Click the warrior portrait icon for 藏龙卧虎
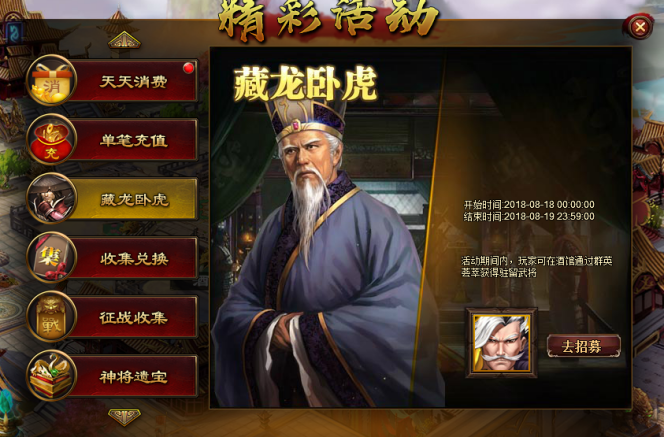664x438 pixels. pyautogui.click(x=52, y=198)
